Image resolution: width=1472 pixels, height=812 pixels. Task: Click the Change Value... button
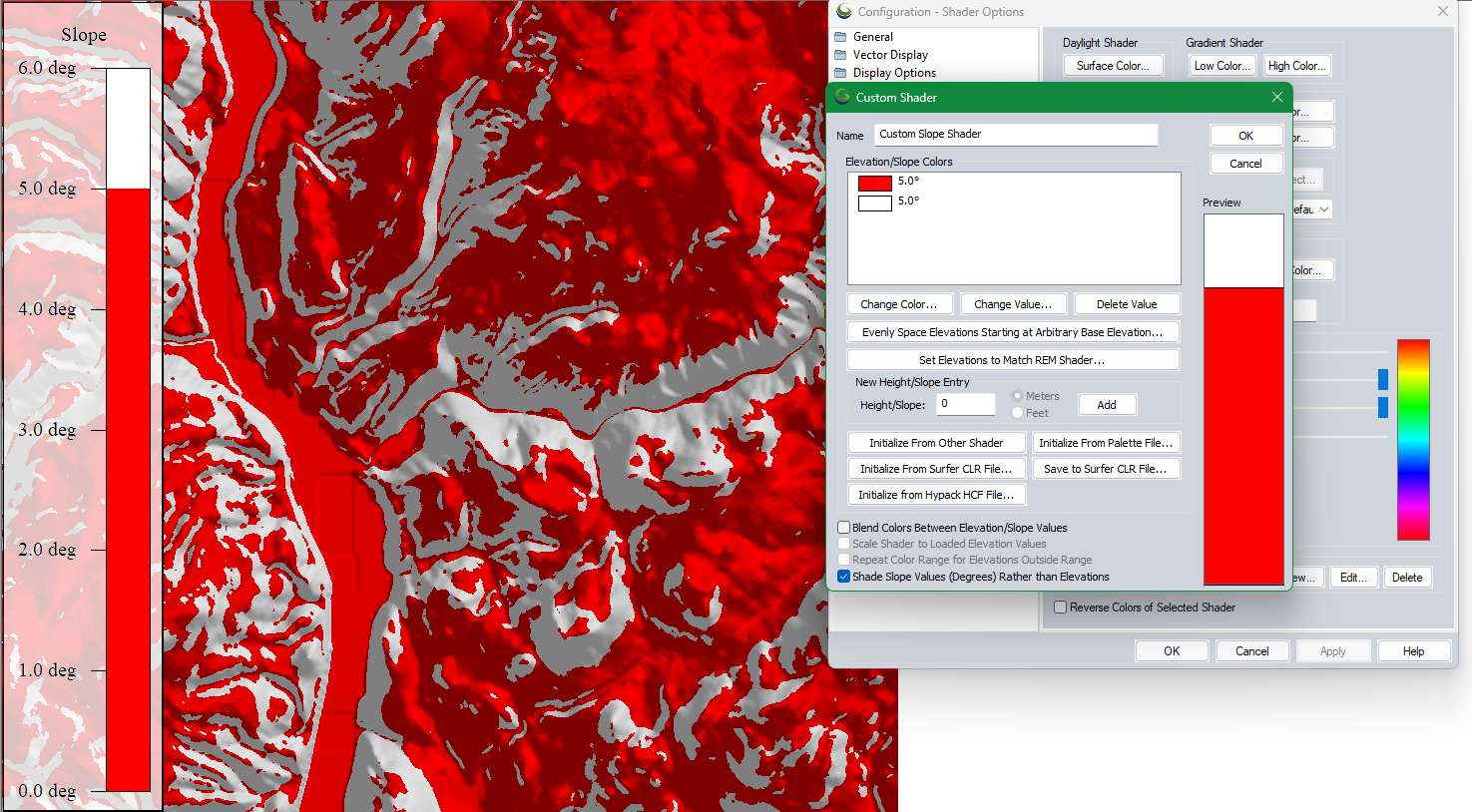(x=1013, y=304)
